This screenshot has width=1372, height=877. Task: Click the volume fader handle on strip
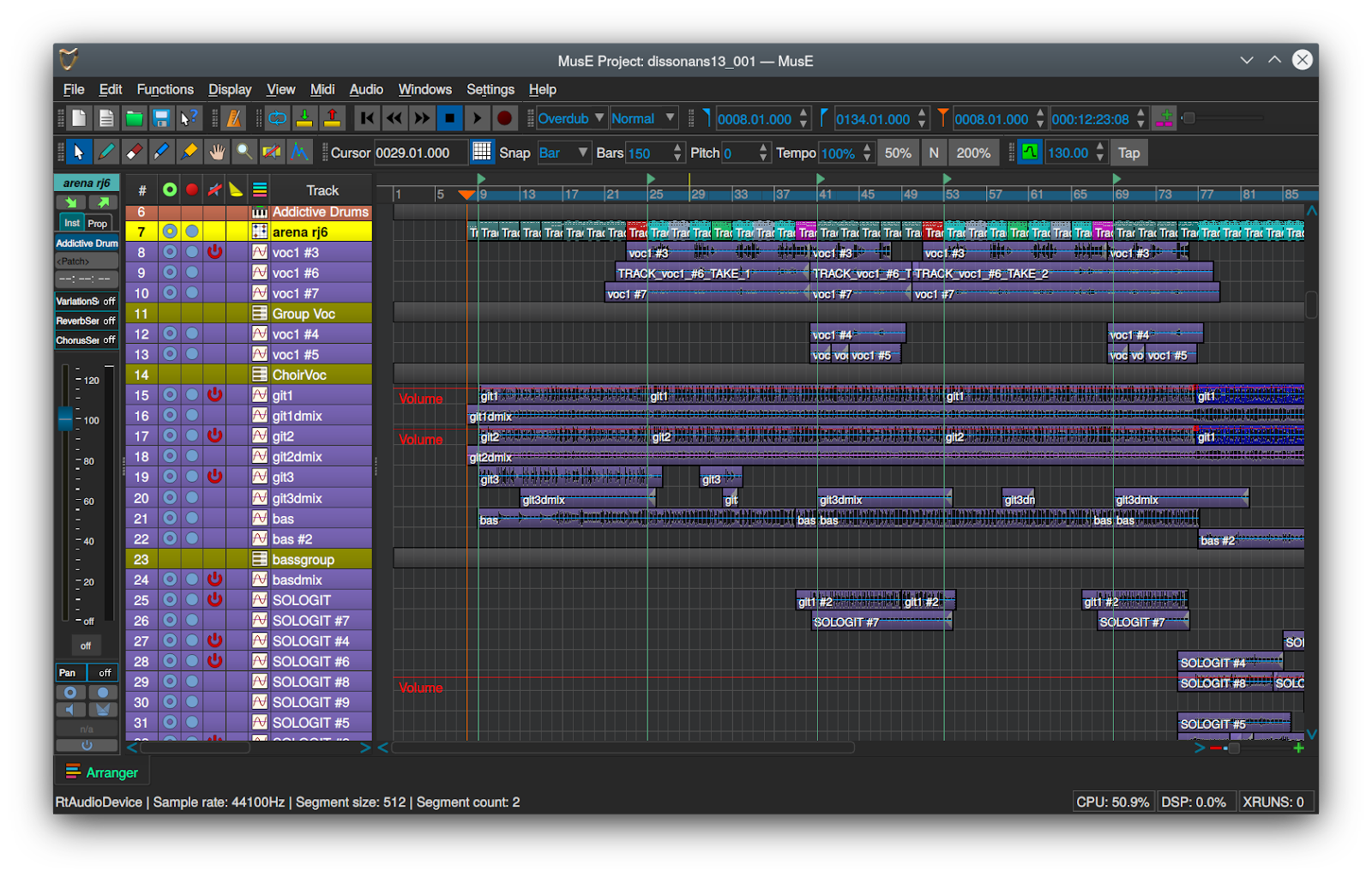[x=65, y=419]
